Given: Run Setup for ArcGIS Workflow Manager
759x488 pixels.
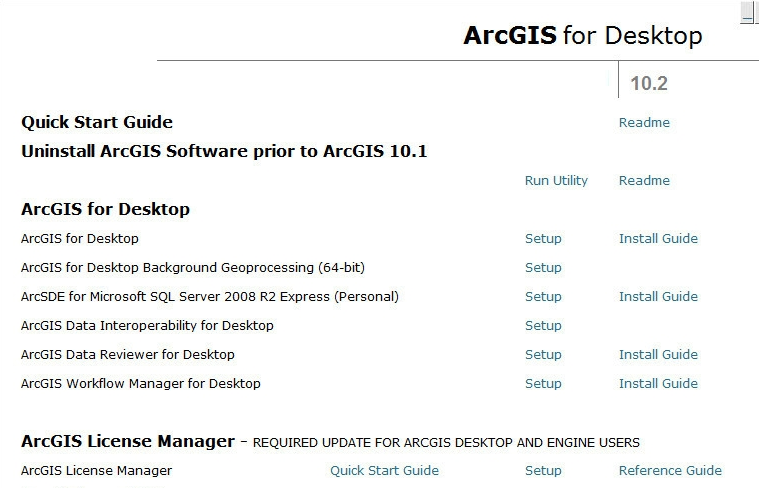Looking at the screenshot, I should tap(543, 384).
